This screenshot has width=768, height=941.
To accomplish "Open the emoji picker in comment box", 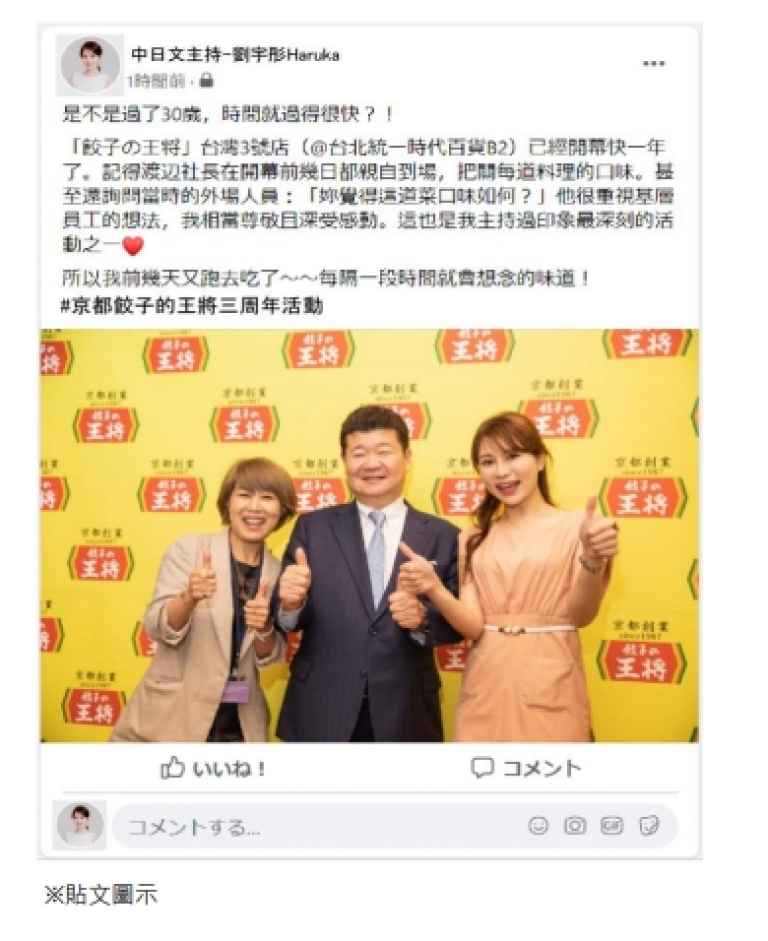I will click(x=538, y=826).
